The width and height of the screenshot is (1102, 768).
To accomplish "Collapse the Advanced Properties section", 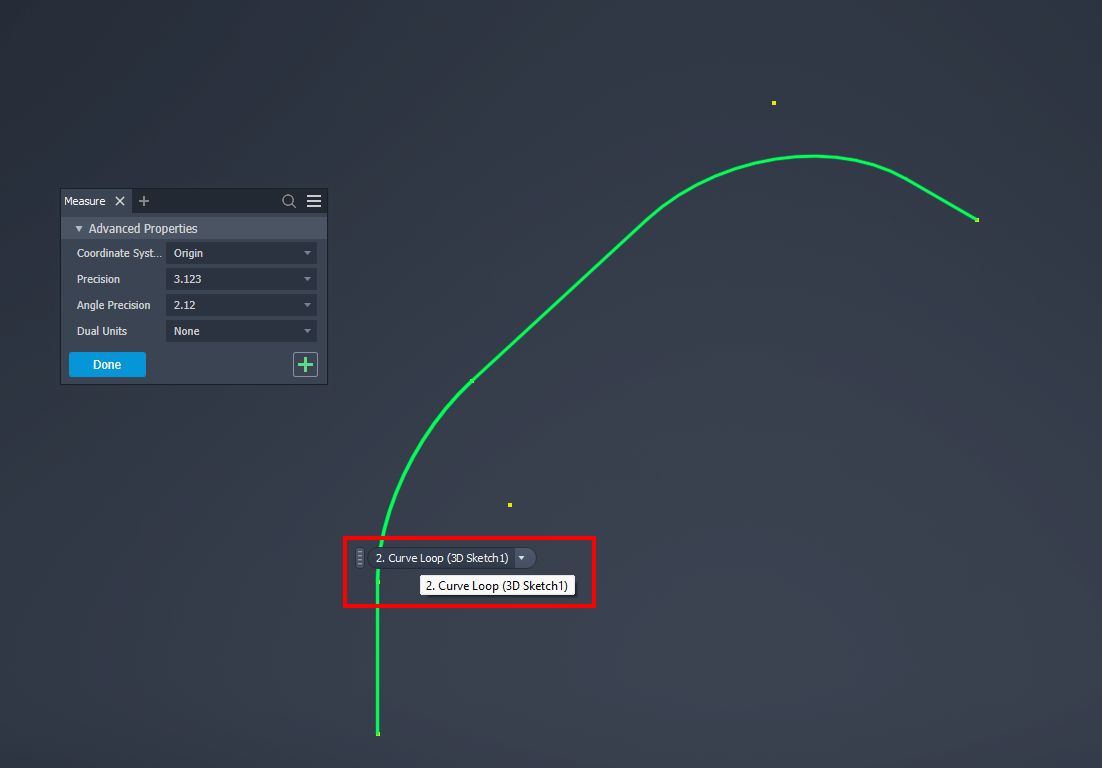I will point(79,228).
